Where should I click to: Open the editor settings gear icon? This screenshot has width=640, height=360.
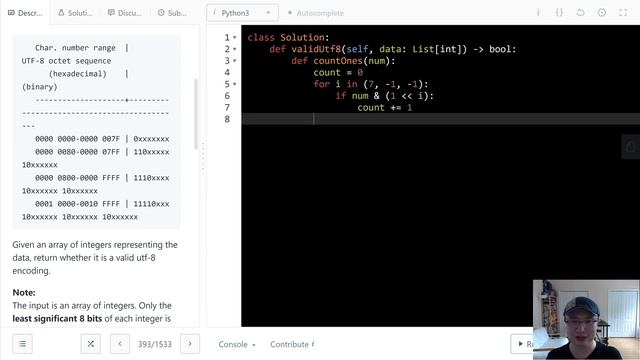[x=602, y=13]
